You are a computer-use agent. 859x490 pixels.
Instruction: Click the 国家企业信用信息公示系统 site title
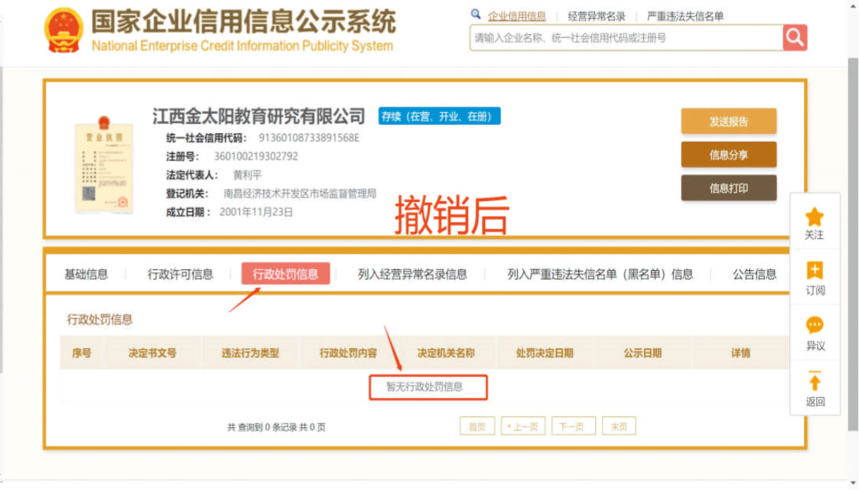(x=243, y=22)
